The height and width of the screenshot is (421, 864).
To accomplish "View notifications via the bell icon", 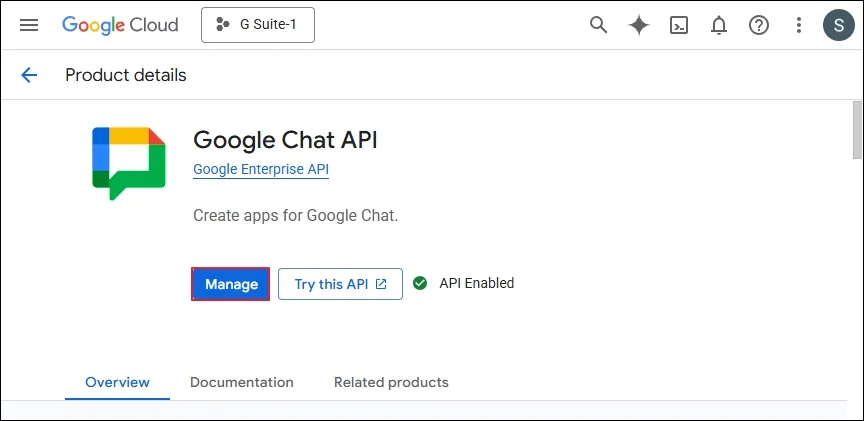I will pos(719,25).
